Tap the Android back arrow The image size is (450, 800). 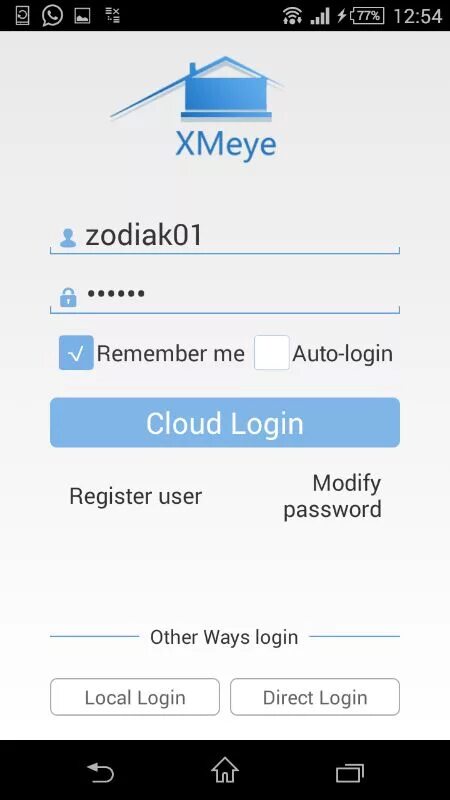[x=101, y=772]
